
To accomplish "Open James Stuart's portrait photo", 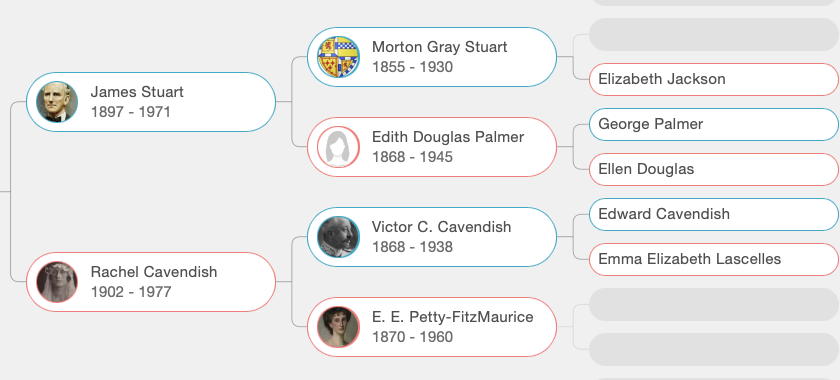I will 57,102.
